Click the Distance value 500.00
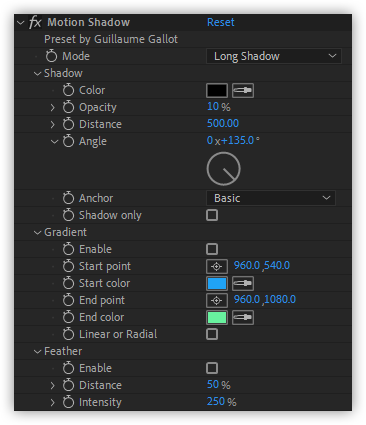The width and height of the screenshot is (366, 425). (x=223, y=123)
